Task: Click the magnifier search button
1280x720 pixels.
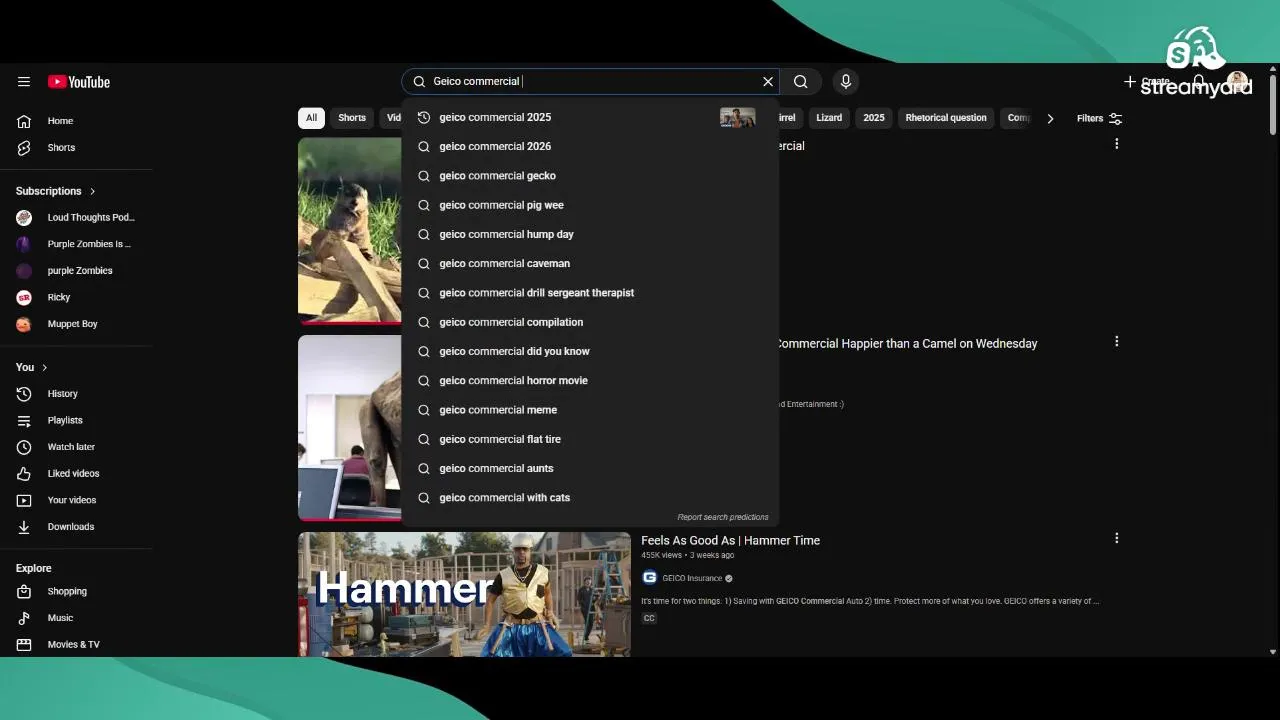Action: tap(801, 82)
